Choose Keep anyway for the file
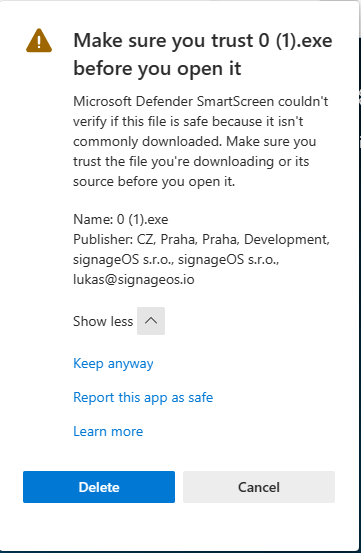The height and width of the screenshot is (553, 361). click(x=113, y=364)
